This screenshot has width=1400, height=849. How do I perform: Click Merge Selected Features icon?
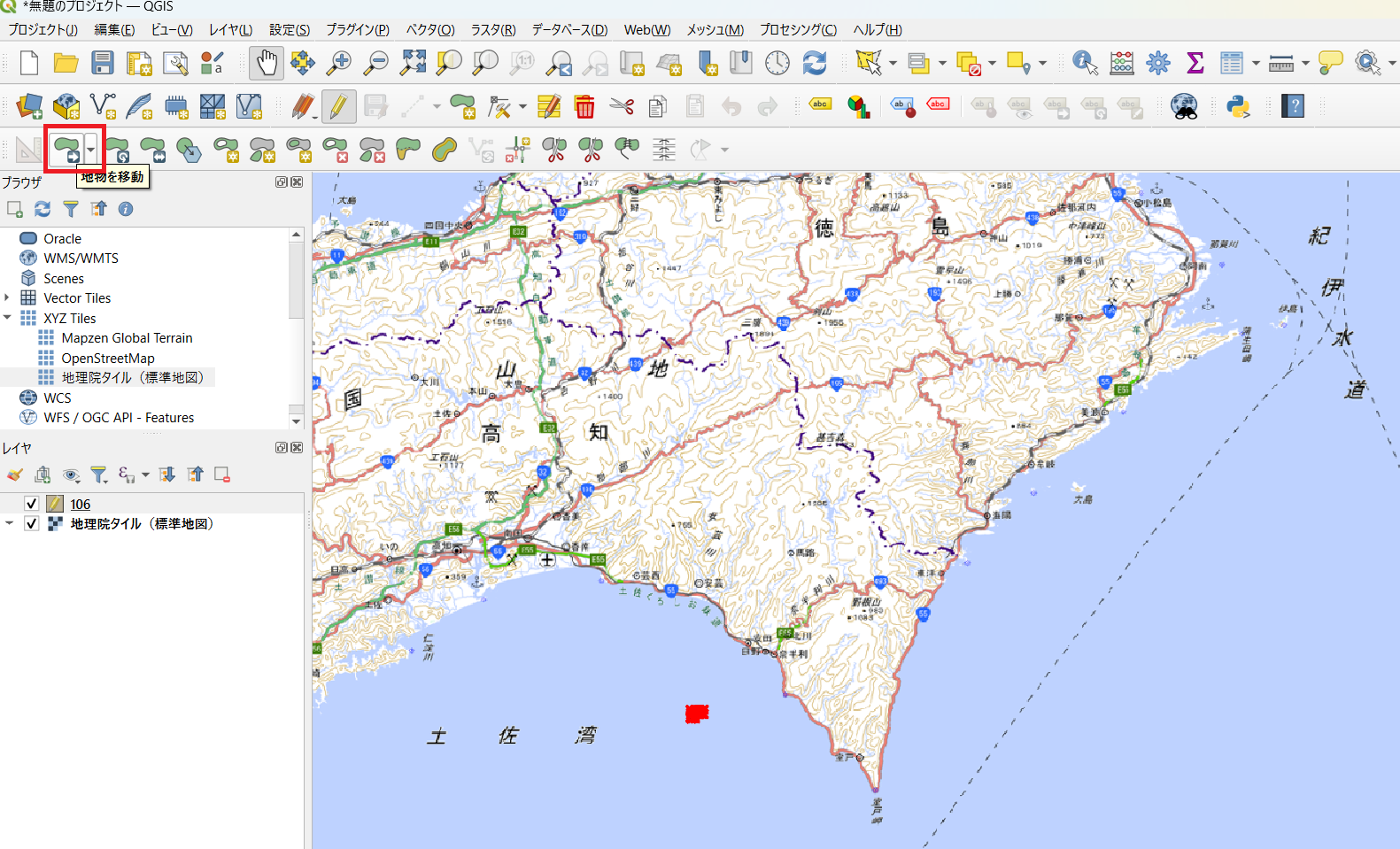click(627, 150)
